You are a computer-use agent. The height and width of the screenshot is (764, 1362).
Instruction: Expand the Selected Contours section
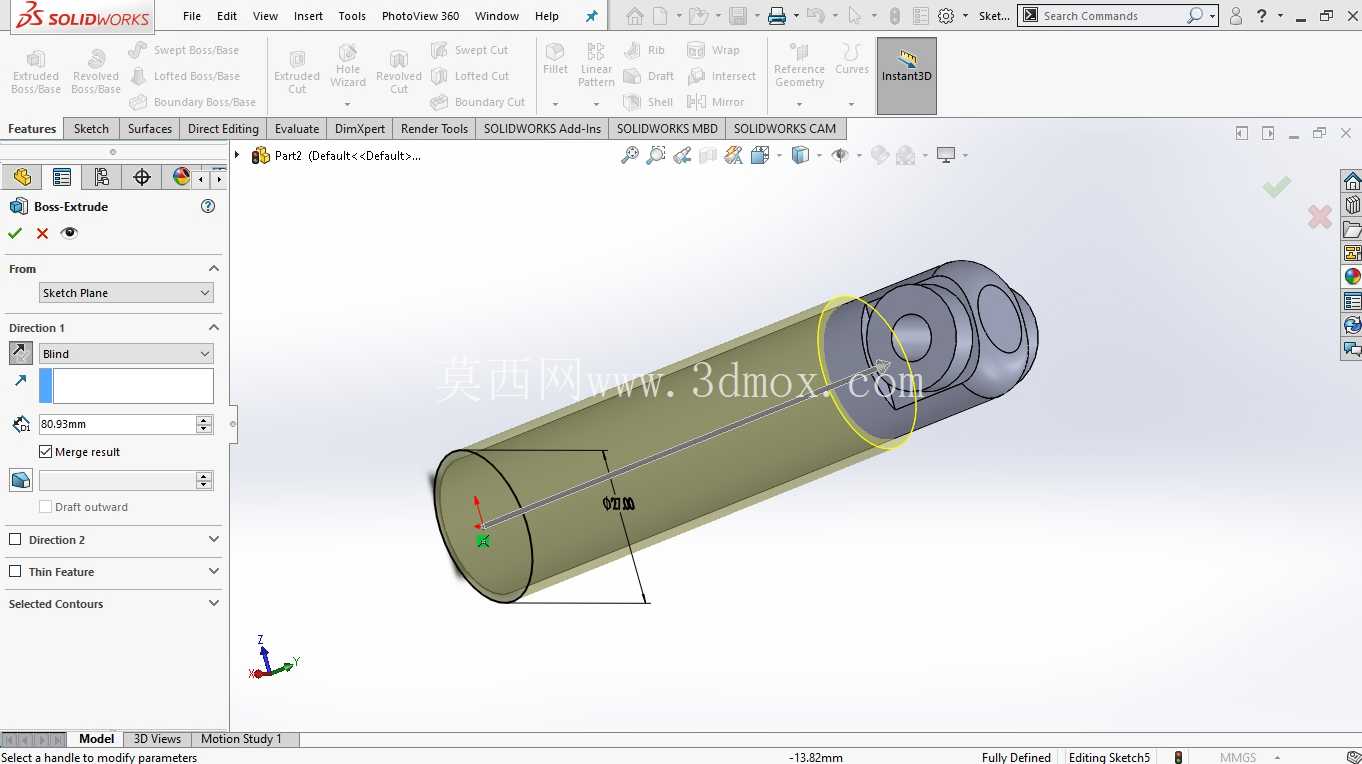pos(214,604)
